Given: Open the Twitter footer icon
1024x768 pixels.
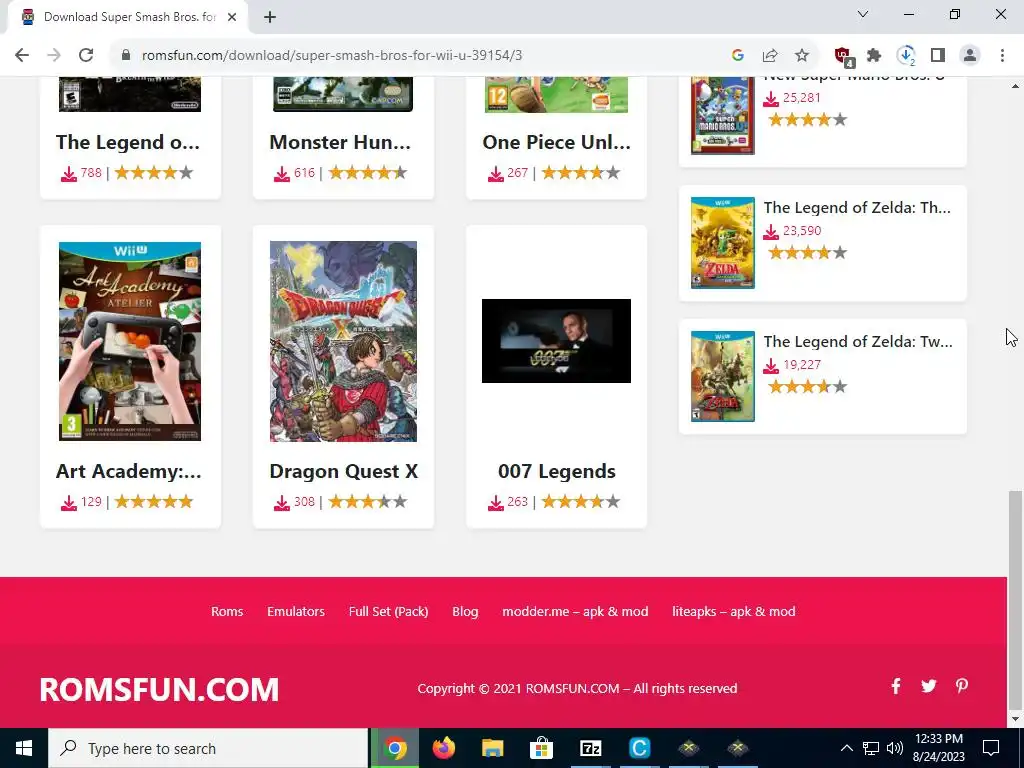Looking at the screenshot, I should (x=929, y=686).
